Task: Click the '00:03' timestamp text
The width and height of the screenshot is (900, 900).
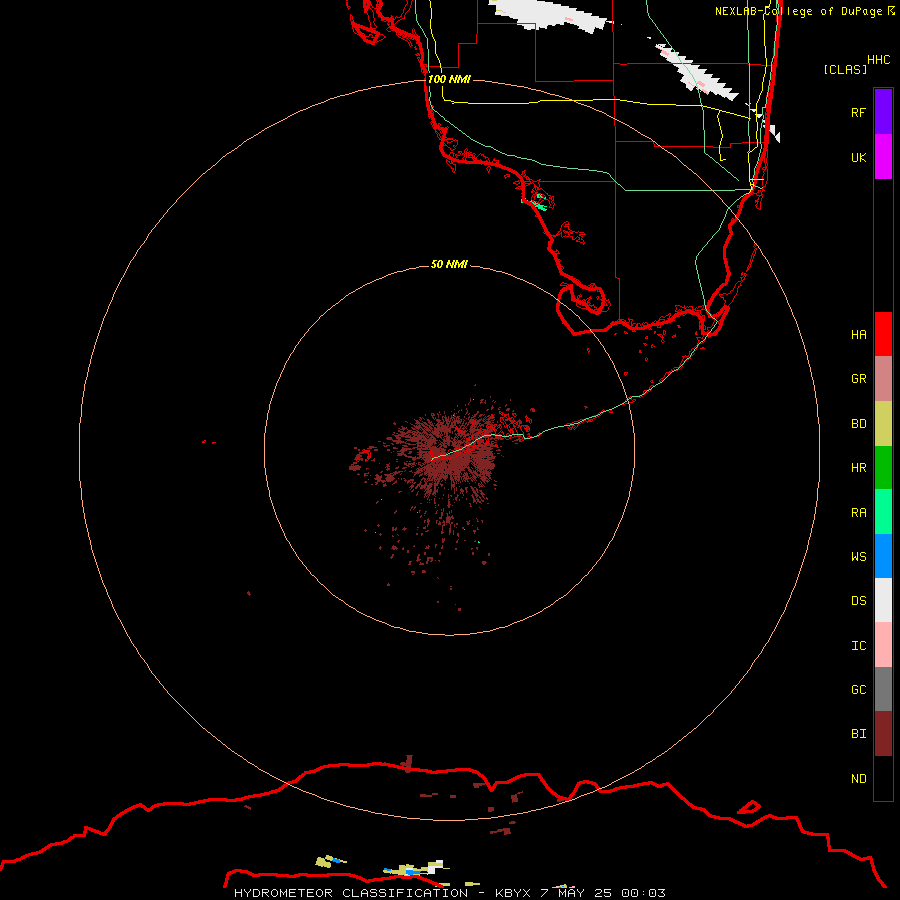Action: point(643,893)
